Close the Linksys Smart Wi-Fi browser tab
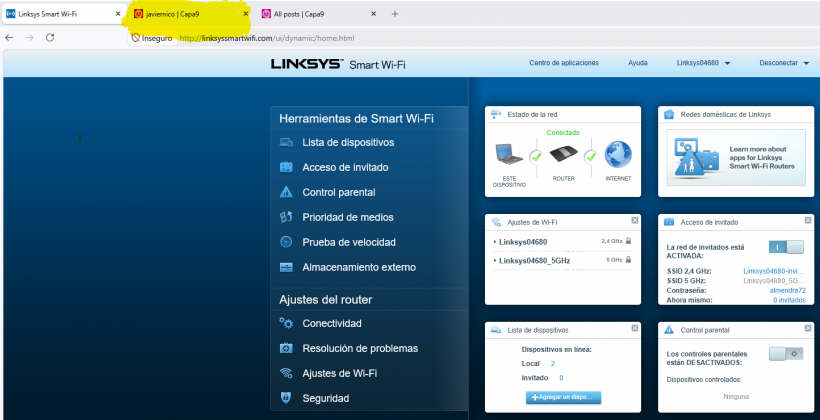 [x=118, y=14]
